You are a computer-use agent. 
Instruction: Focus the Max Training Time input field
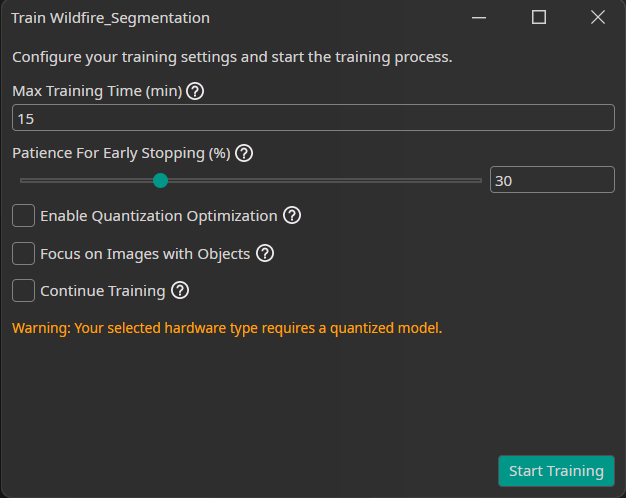(313, 118)
